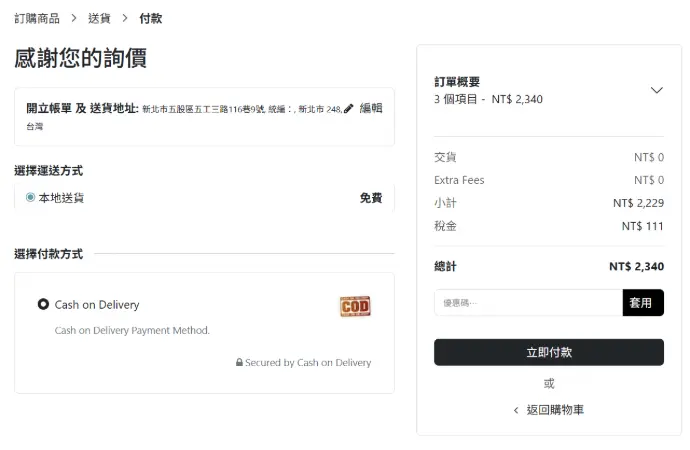
Task: Click the Cash on Delivery label text
Action: tap(97, 305)
